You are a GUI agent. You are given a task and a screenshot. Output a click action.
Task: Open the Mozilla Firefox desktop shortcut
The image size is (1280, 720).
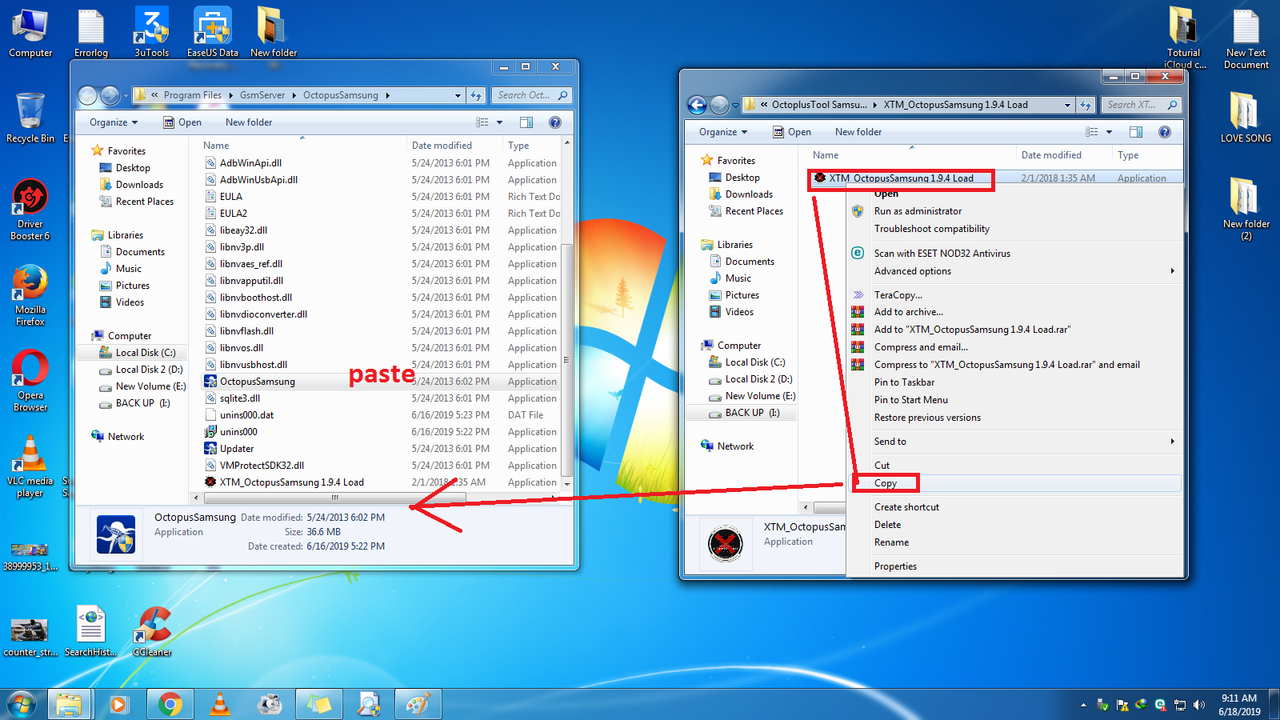tap(30, 295)
